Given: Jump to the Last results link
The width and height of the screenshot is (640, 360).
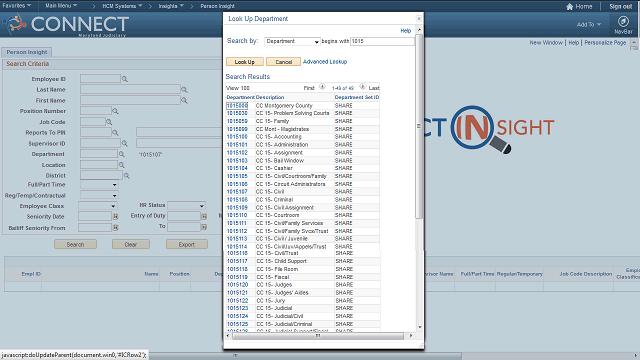Looking at the screenshot, I should coord(374,88).
